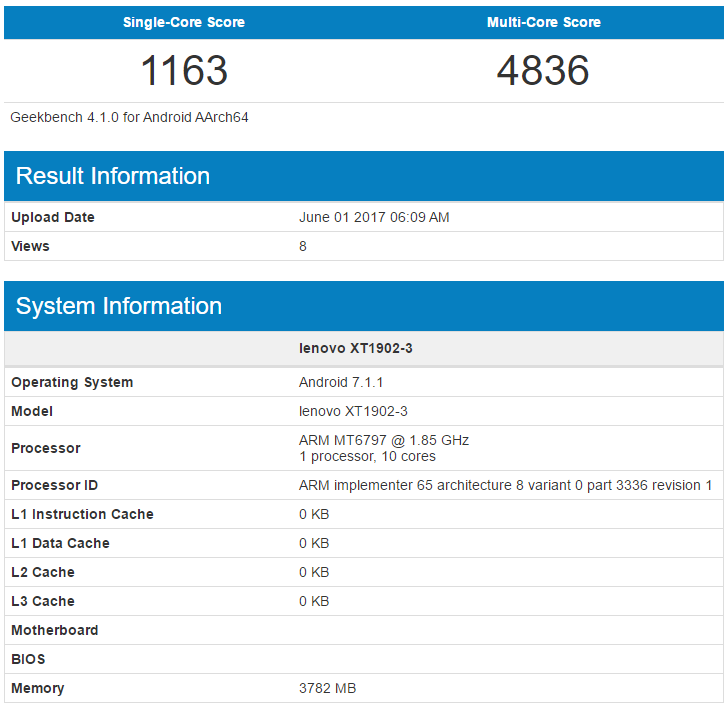The image size is (728, 708).
Task: Click the Processor ID label
Action: tap(54, 485)
